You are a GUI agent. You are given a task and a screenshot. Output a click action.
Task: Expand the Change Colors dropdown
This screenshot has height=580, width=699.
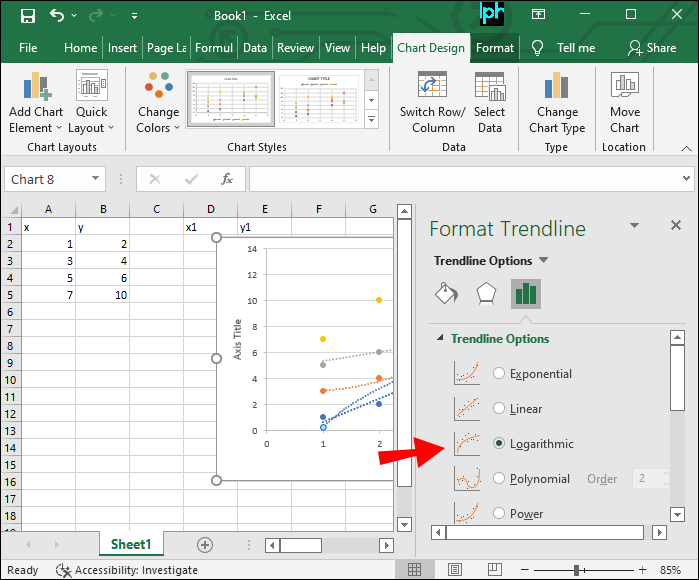[158, 103]
